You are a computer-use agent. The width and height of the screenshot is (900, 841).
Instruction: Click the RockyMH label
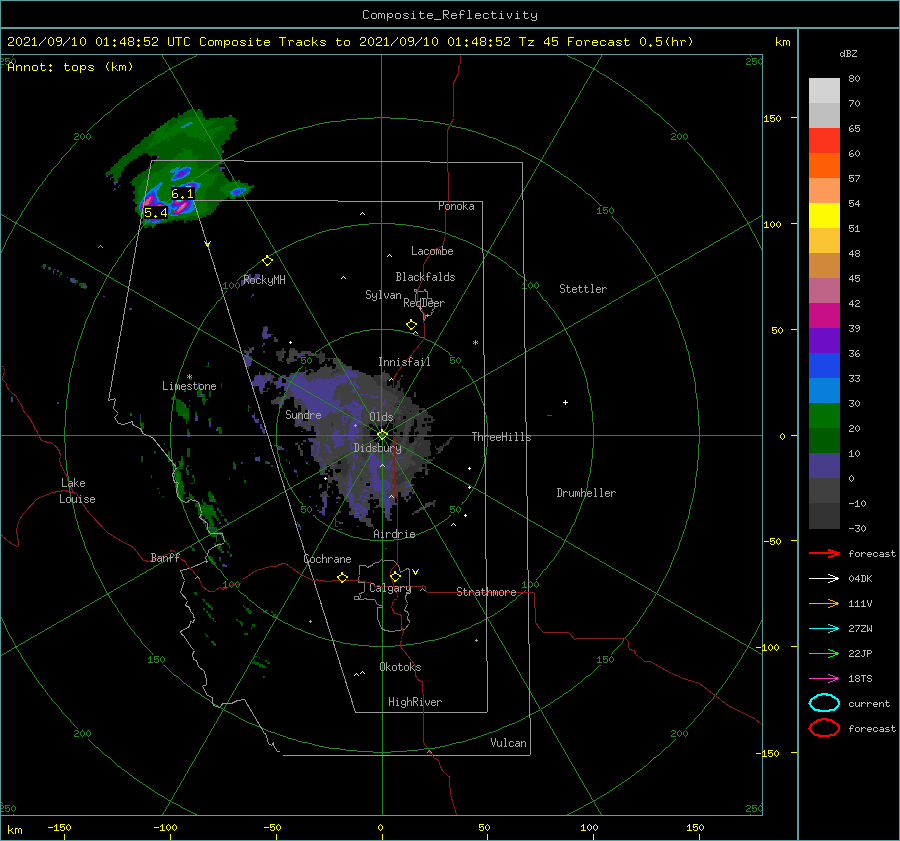pyautogui.click(x=264, y=280)
